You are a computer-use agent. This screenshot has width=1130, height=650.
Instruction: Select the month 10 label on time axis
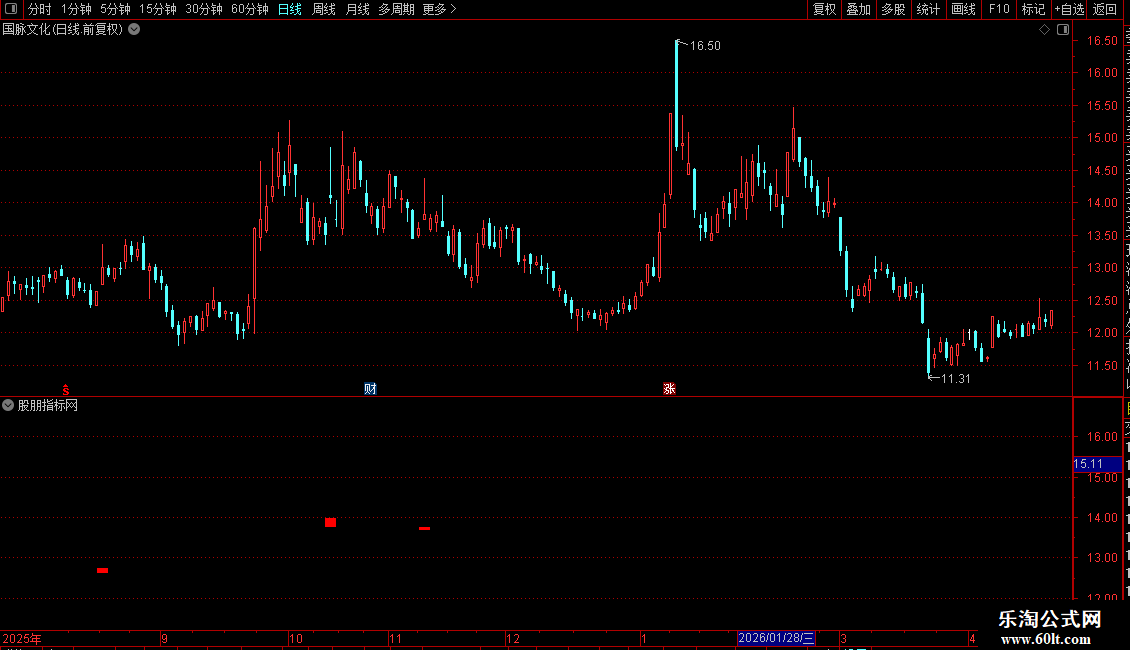296,638
